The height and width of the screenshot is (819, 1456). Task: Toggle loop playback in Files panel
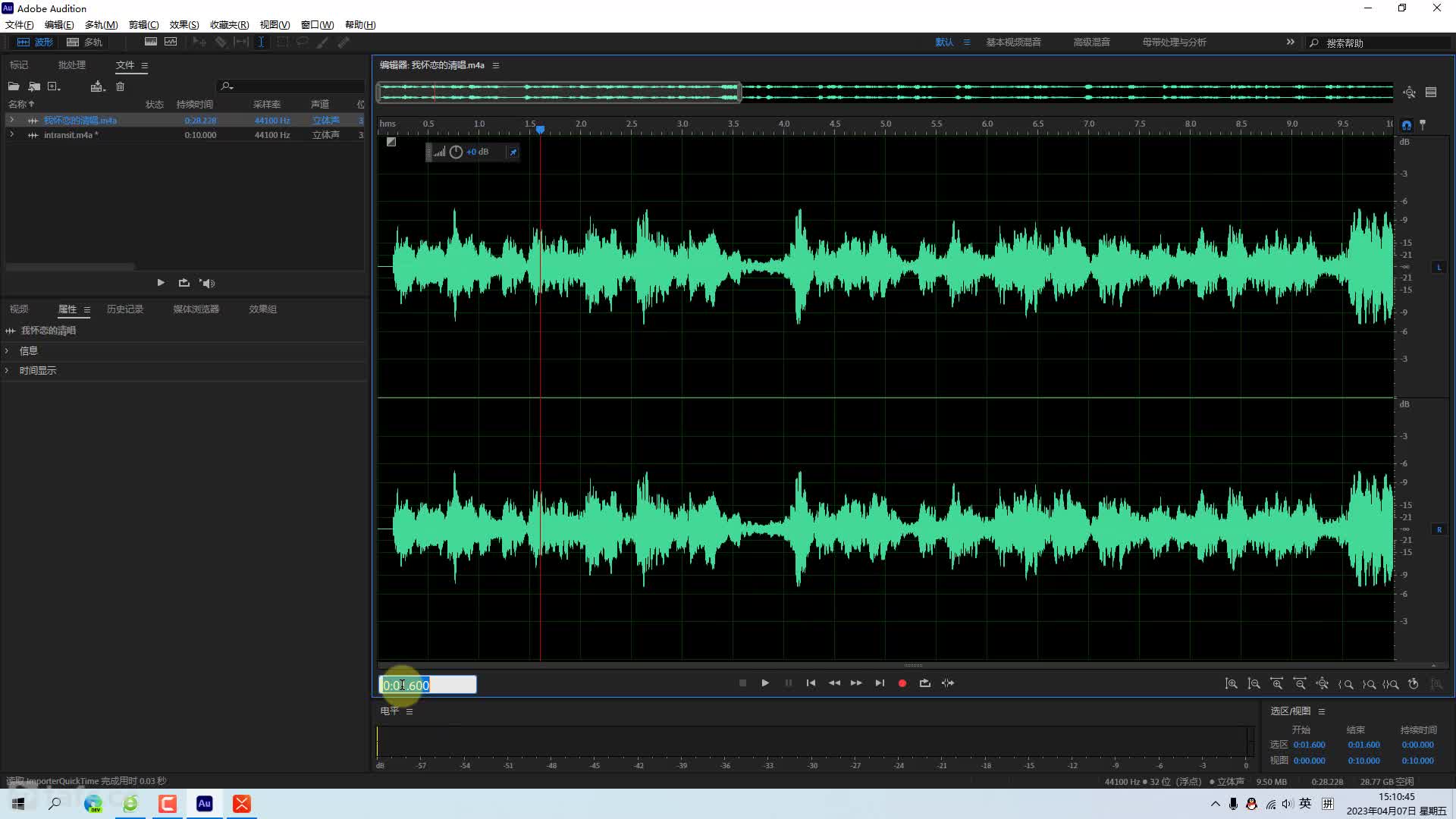(184, 283)
